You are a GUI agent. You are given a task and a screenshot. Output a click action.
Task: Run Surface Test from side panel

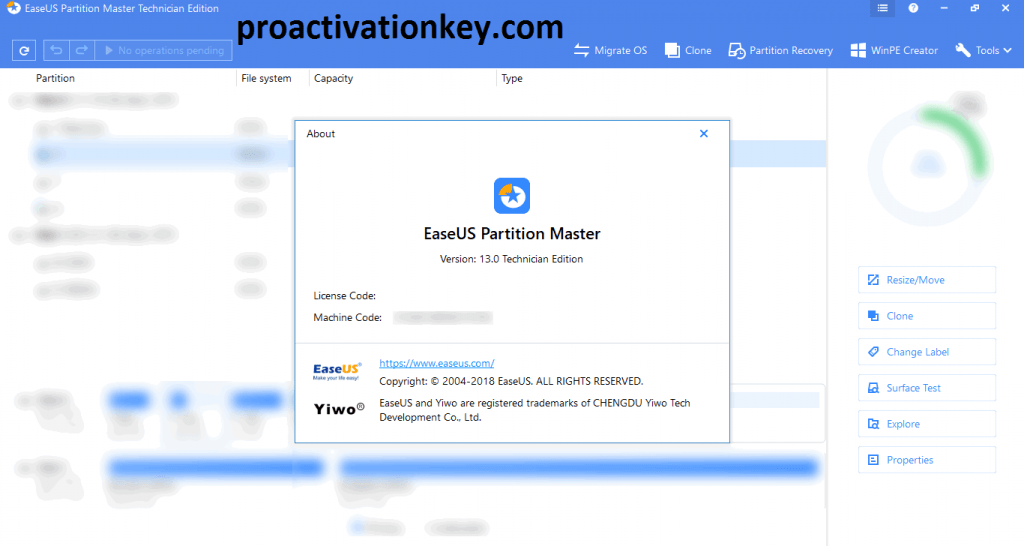click(926, 387)
